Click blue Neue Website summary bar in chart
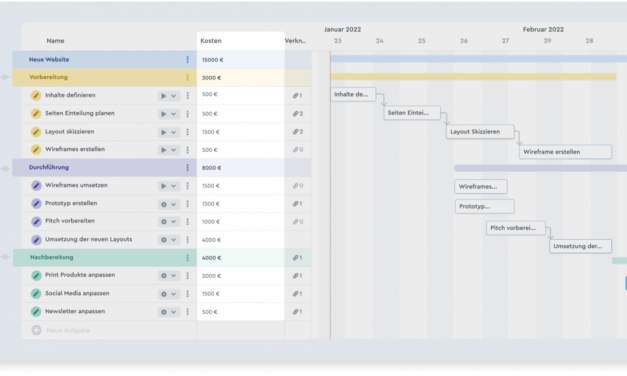This screenshot has height=376, width=627. (479, 59)
